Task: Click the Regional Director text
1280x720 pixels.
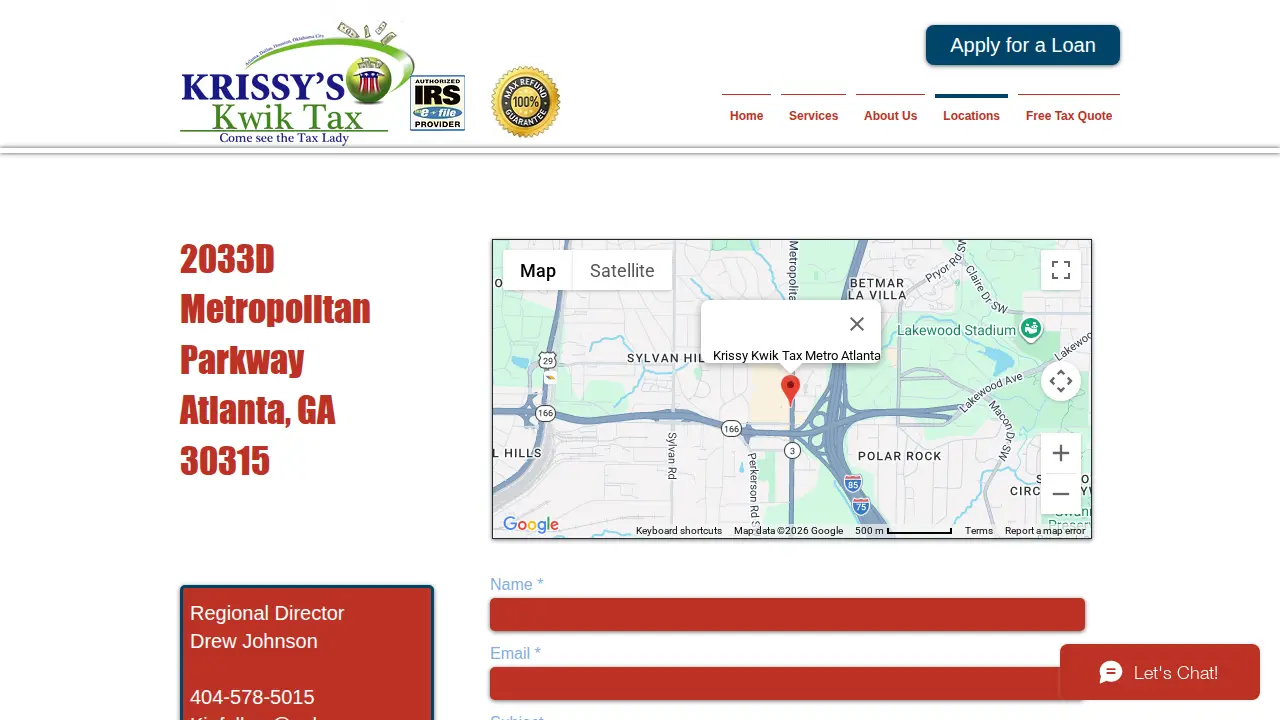Action: click(267, 613)
